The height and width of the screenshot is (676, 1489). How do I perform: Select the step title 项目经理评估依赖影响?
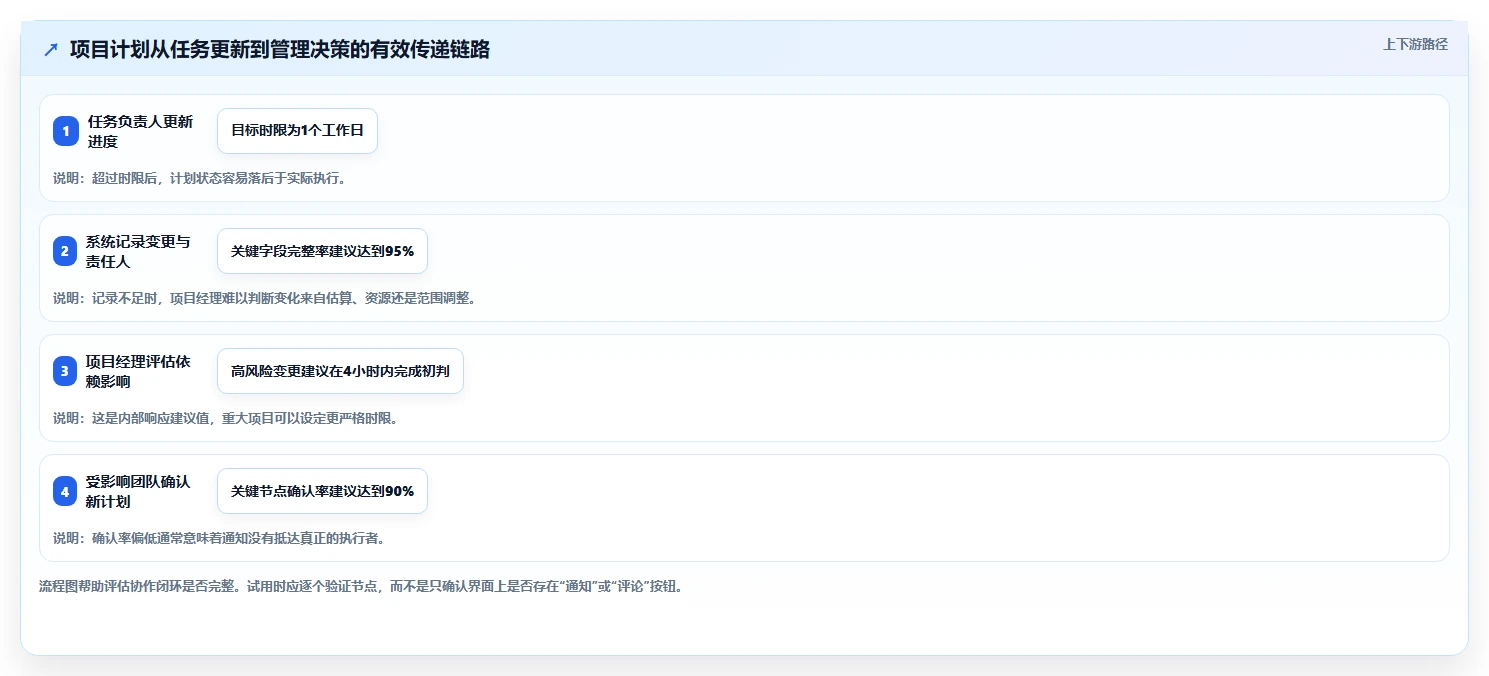click(138, 371)
